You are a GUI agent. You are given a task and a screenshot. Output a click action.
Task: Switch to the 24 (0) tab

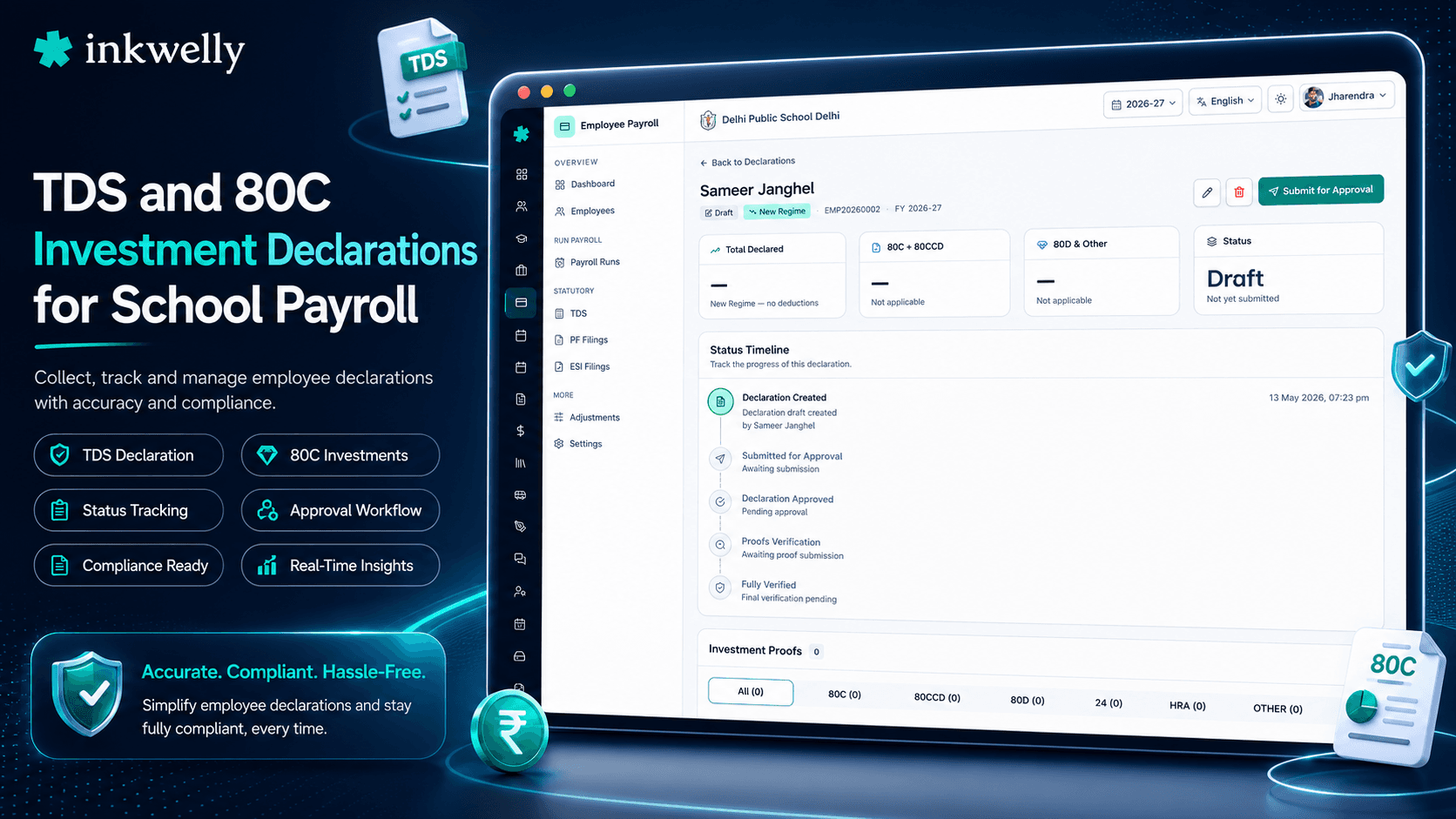[x=1109, y=702]
